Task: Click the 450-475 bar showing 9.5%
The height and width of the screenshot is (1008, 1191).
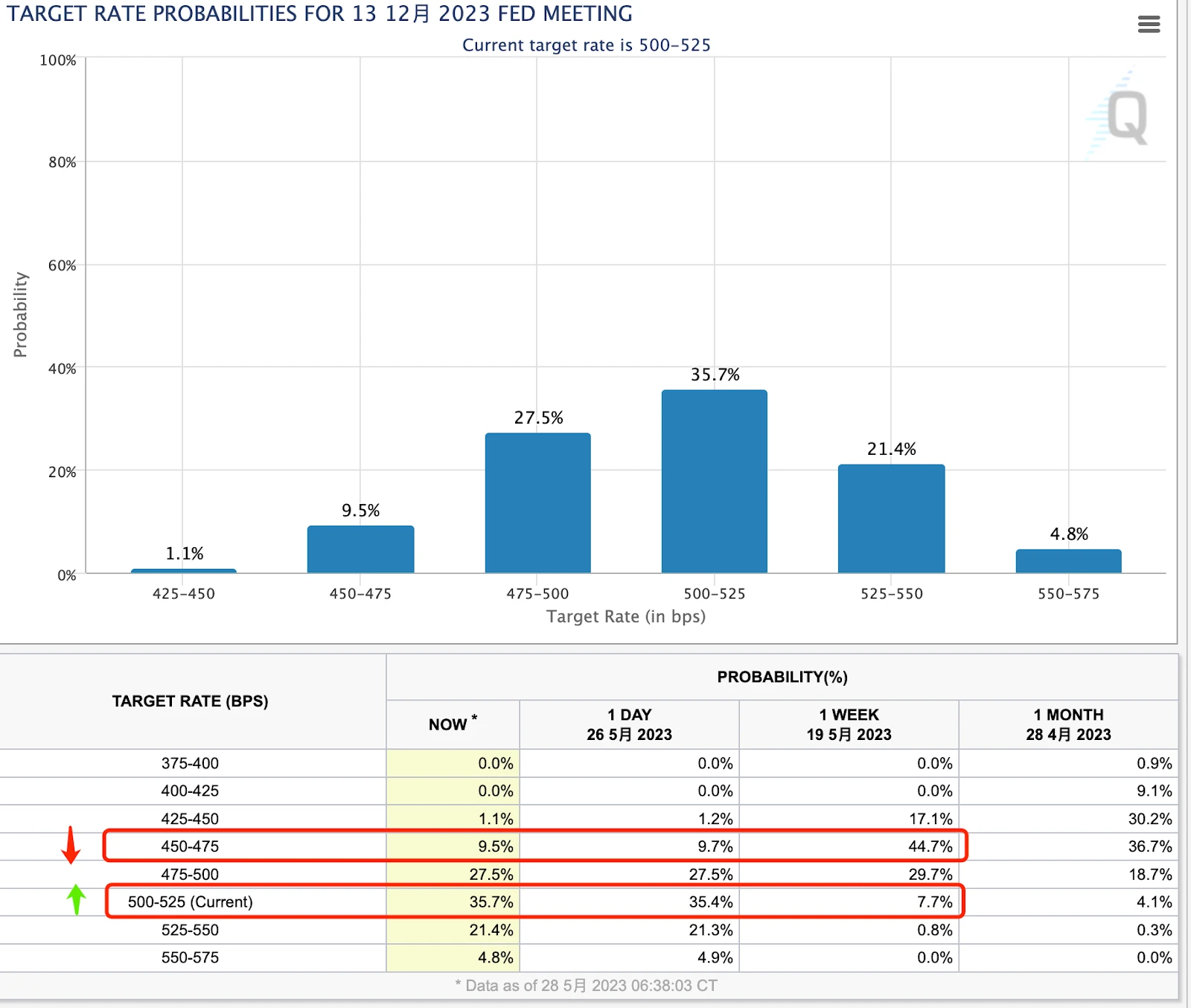Action: [361, 549]
